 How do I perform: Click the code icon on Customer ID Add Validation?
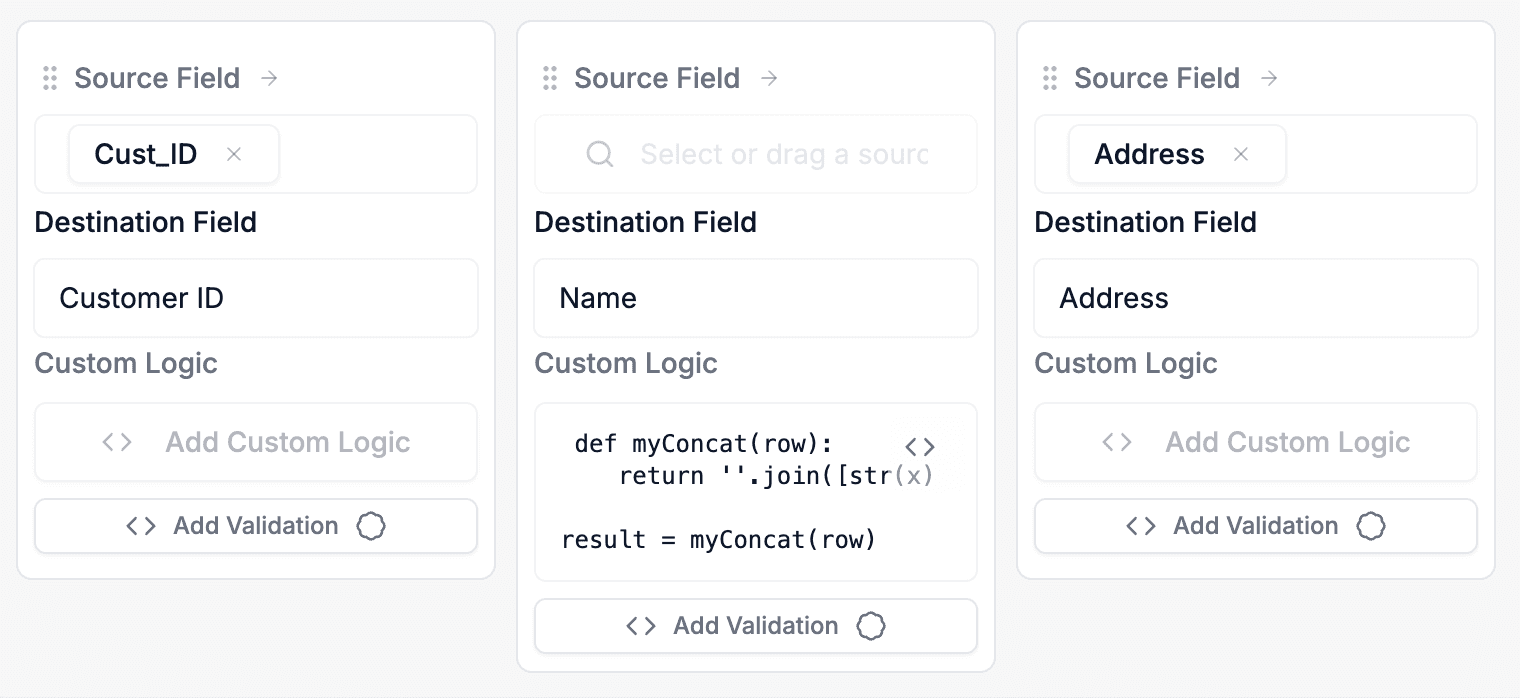(141, 526)
